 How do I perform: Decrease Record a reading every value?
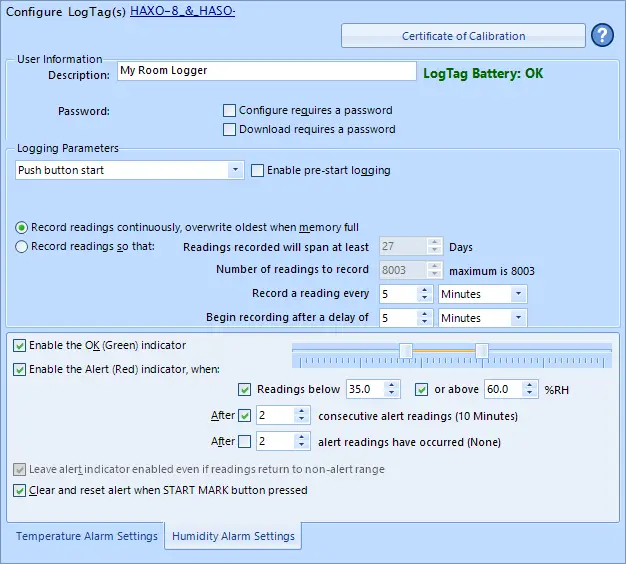point(425,298)
